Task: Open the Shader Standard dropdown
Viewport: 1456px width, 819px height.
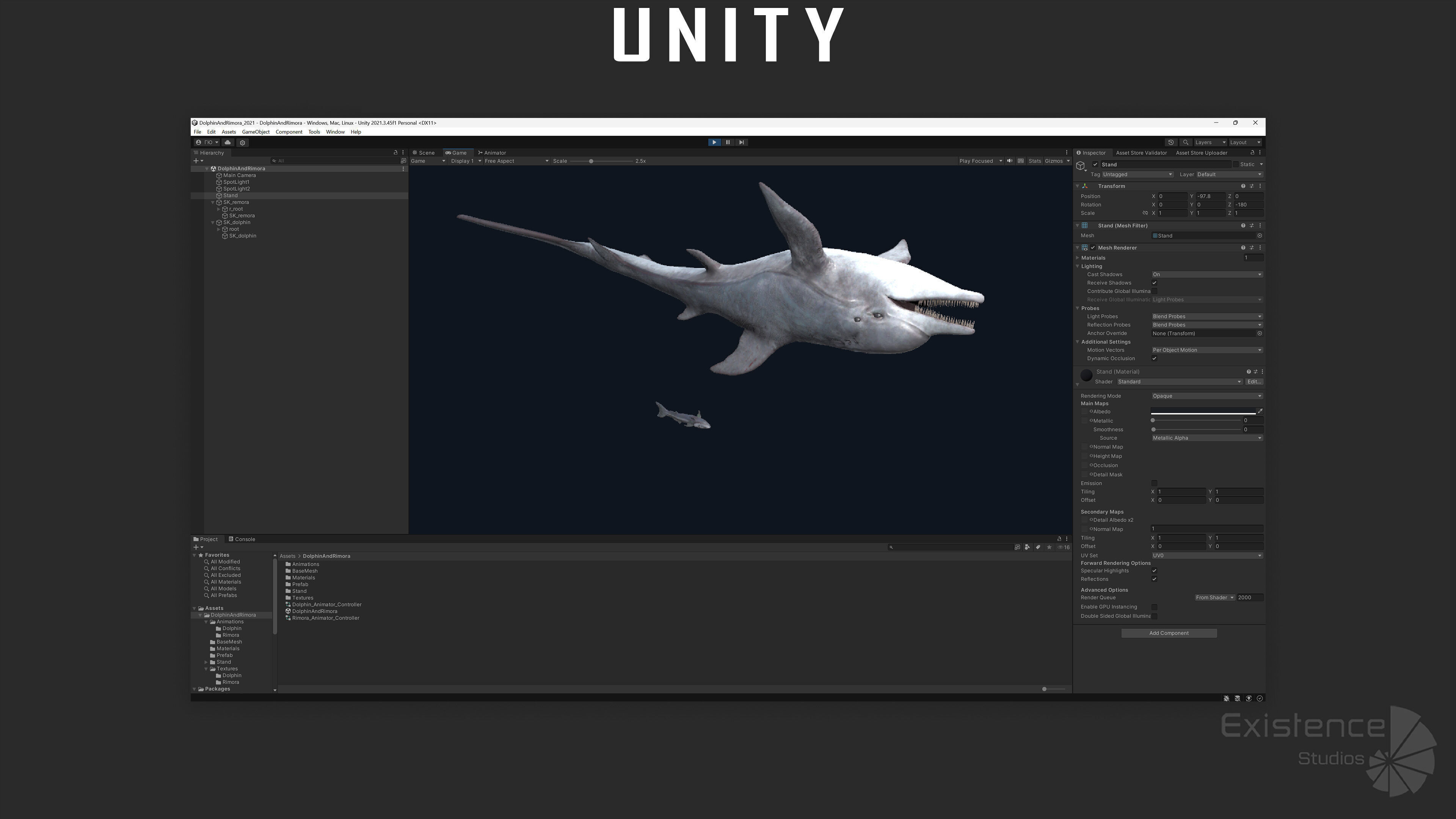Action: coord(1180,382)
